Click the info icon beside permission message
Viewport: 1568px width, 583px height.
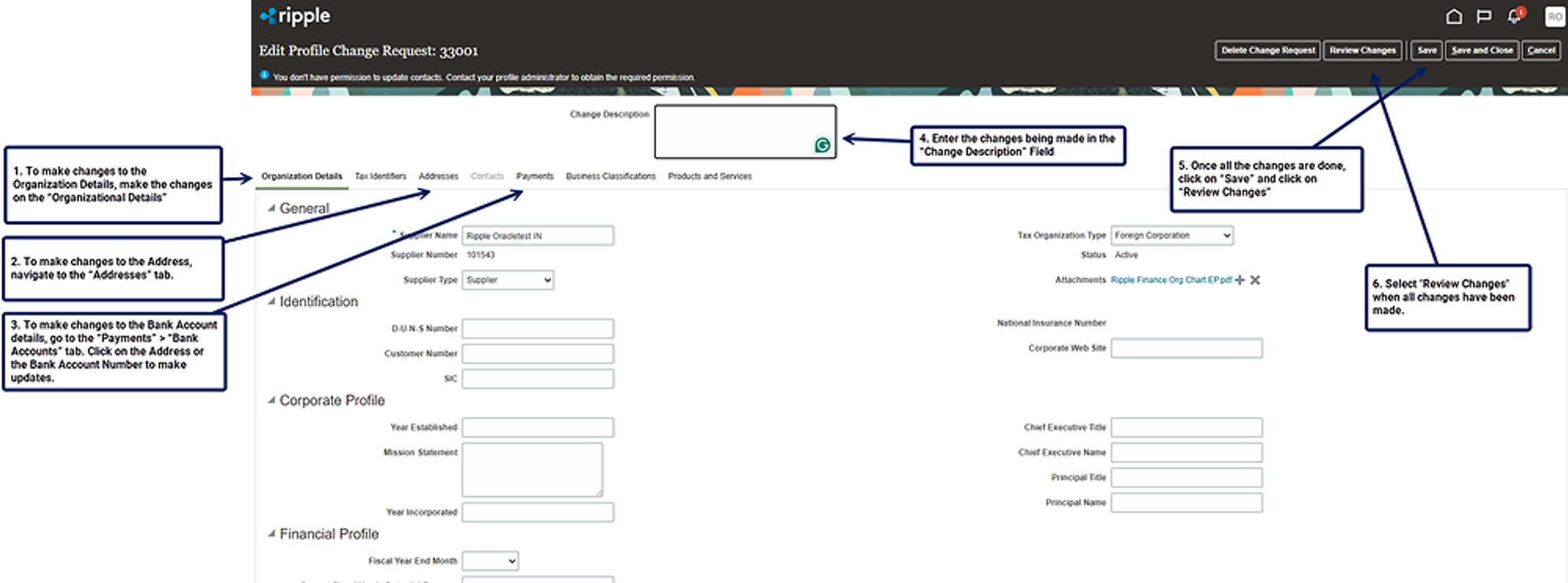click(264, 76)
